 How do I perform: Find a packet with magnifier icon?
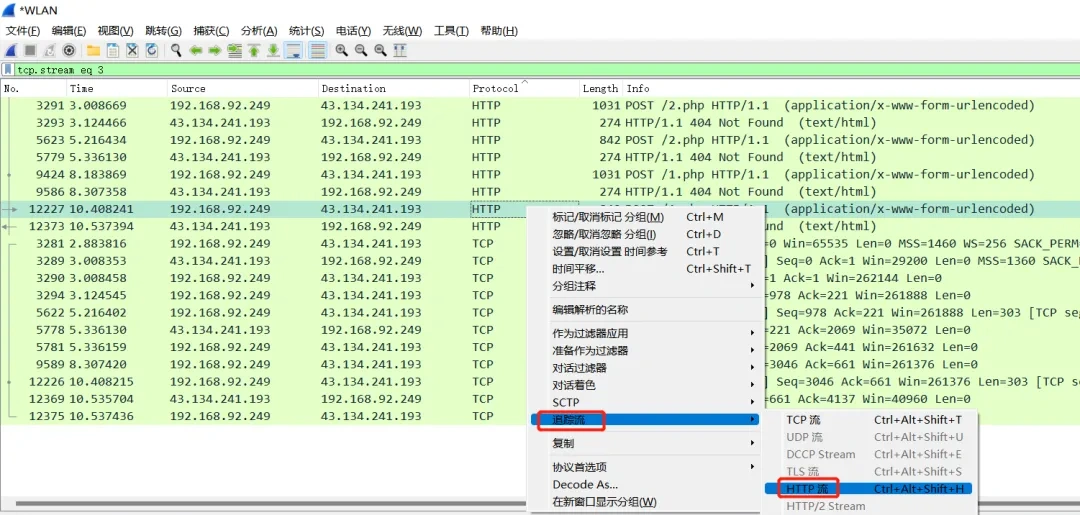point(176,50)
